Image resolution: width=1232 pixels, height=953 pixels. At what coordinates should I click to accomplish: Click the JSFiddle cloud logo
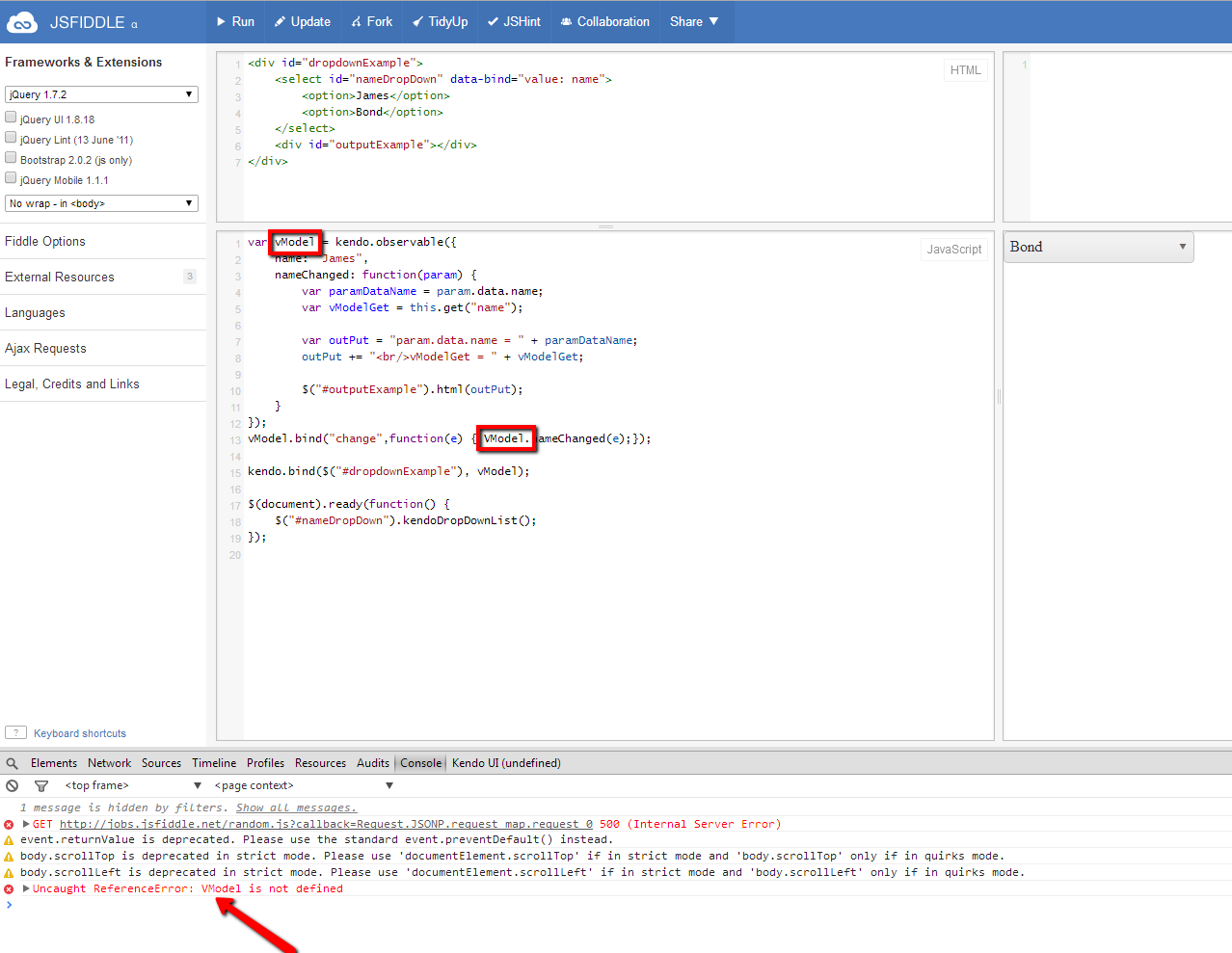(x=21, y=22)
